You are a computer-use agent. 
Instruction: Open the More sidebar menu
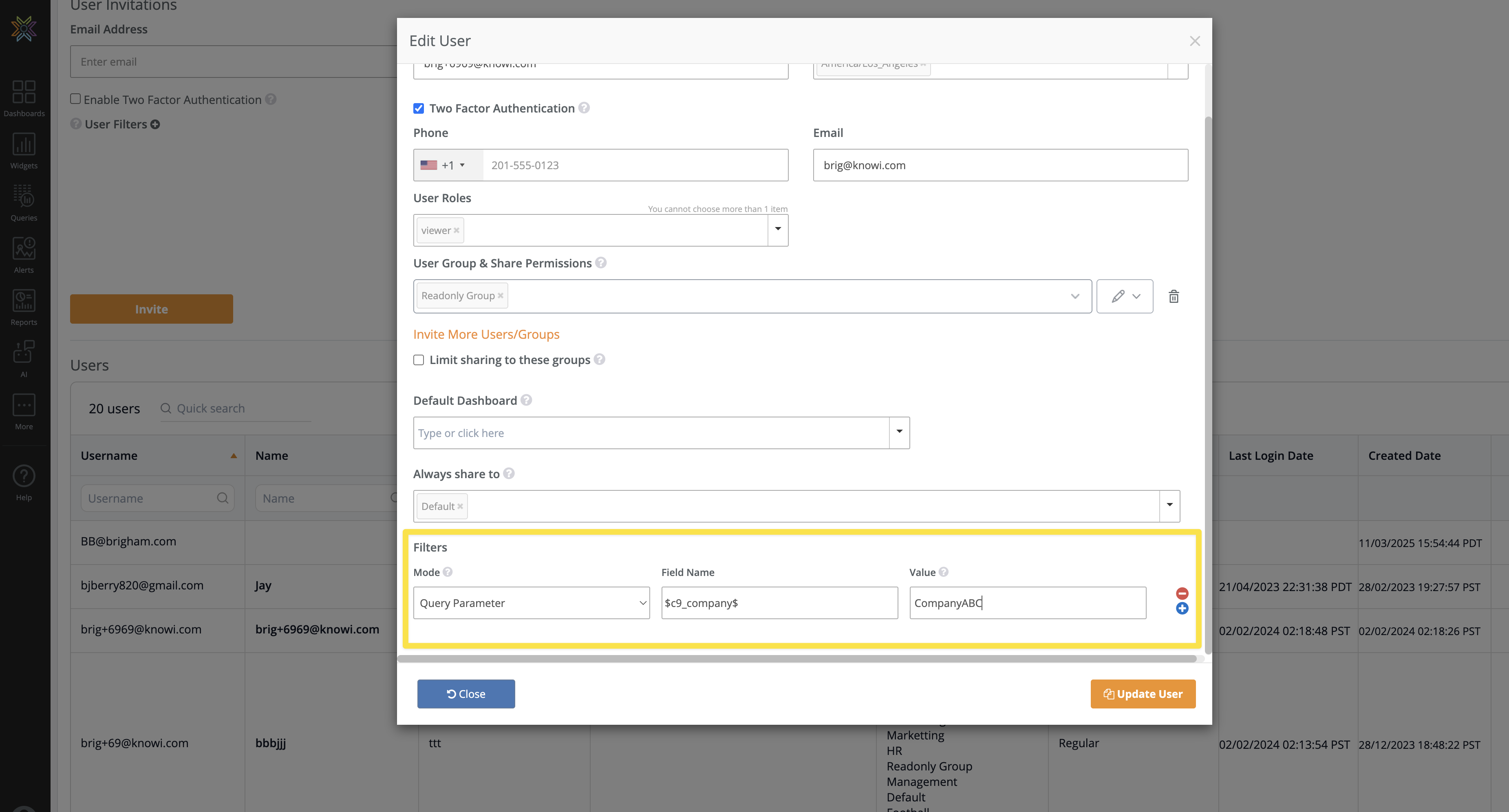click(23, 410)
